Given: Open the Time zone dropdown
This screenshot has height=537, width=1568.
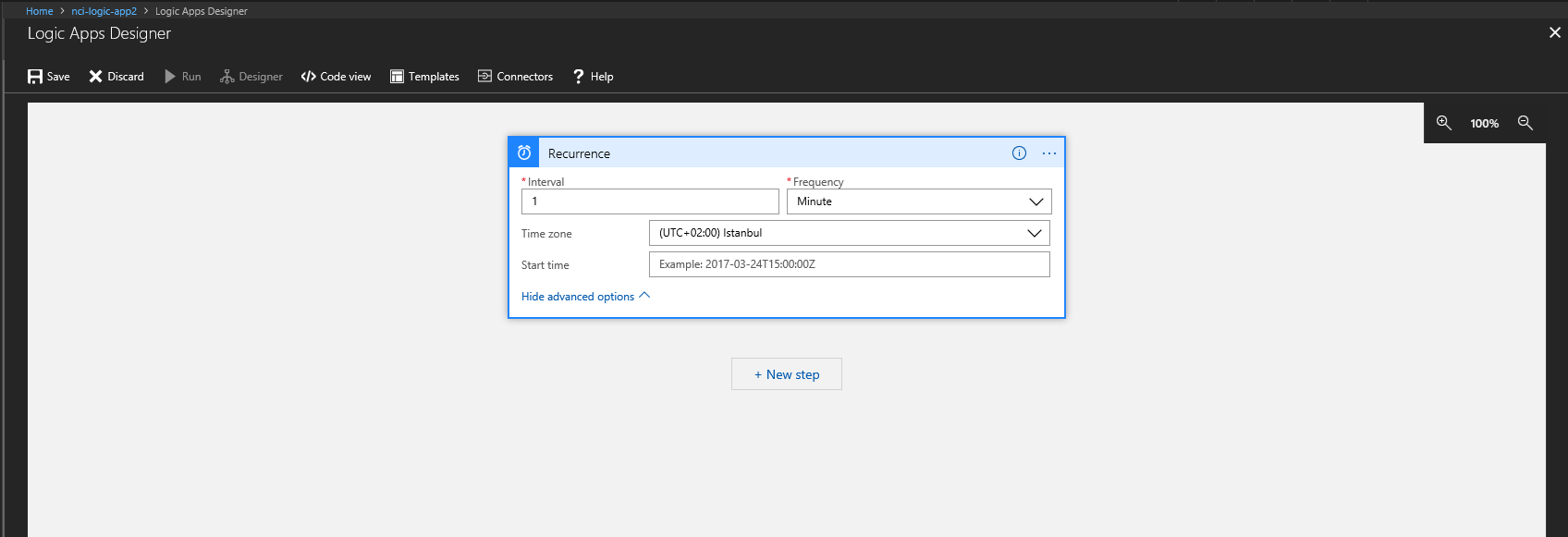Looking at the screenshot, I should click(850, 233).
